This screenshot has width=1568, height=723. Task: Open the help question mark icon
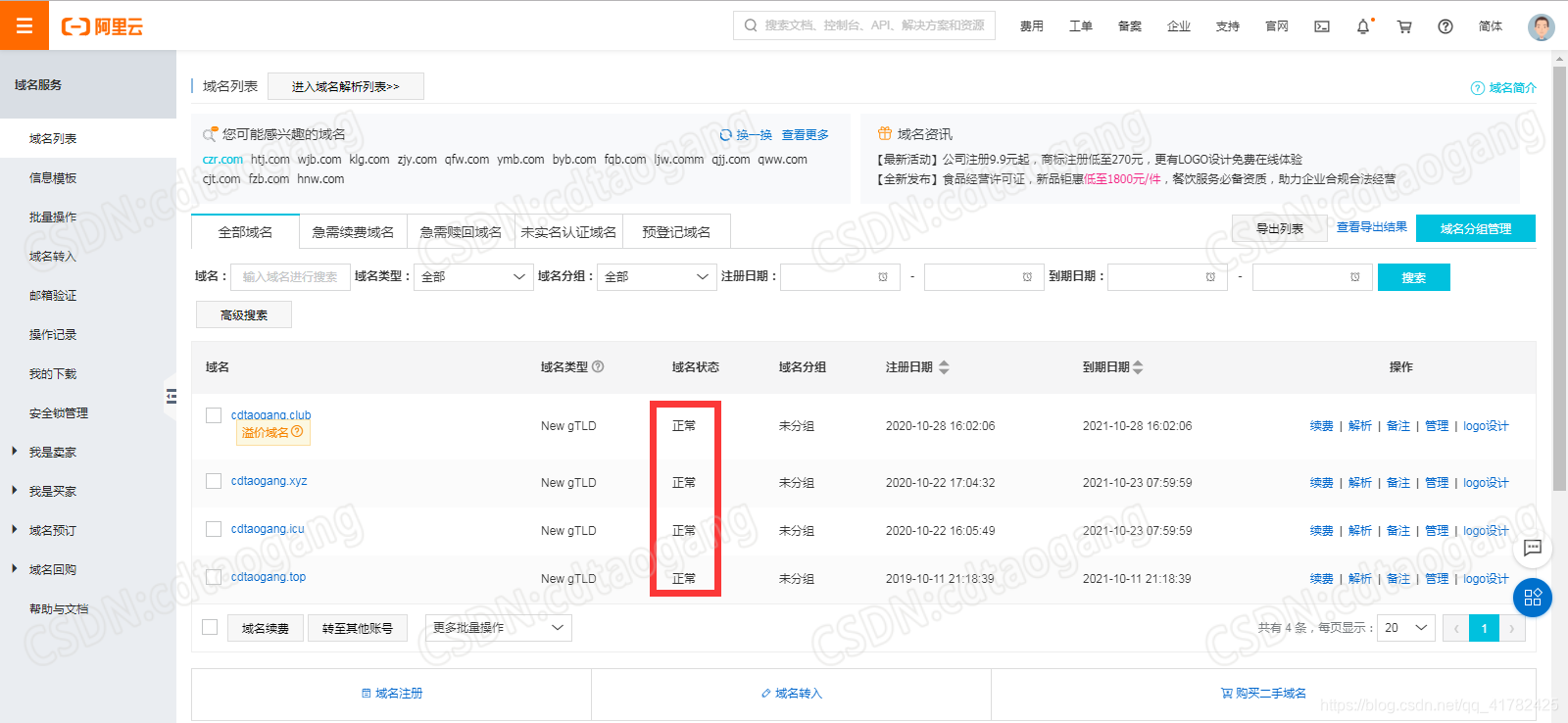click(x=1445, y=26)
